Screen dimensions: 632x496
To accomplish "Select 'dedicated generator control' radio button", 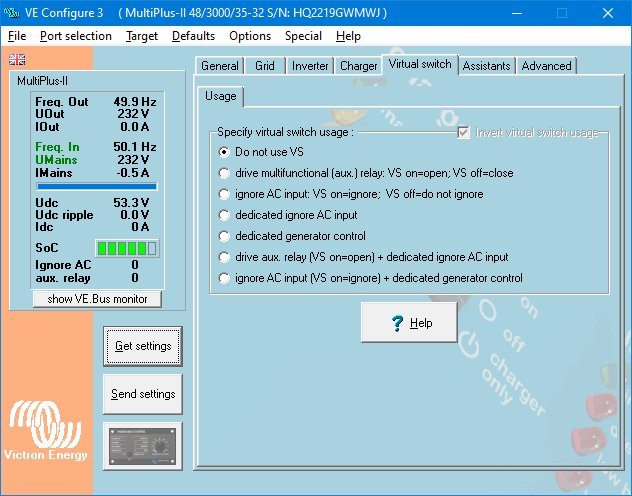I will pyautogui.click(x=224, y=236).
